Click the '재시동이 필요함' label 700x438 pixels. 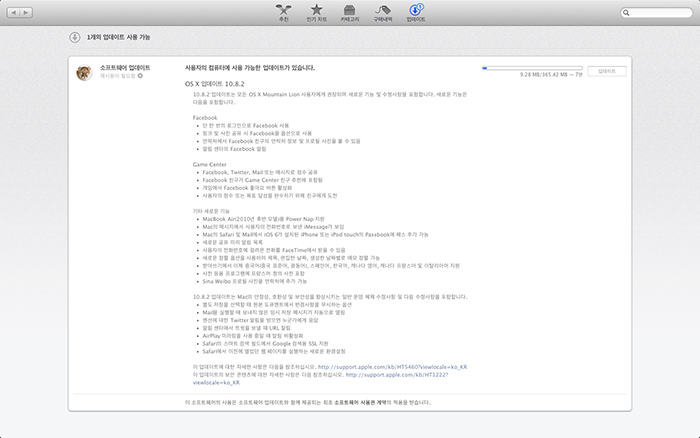117,76
